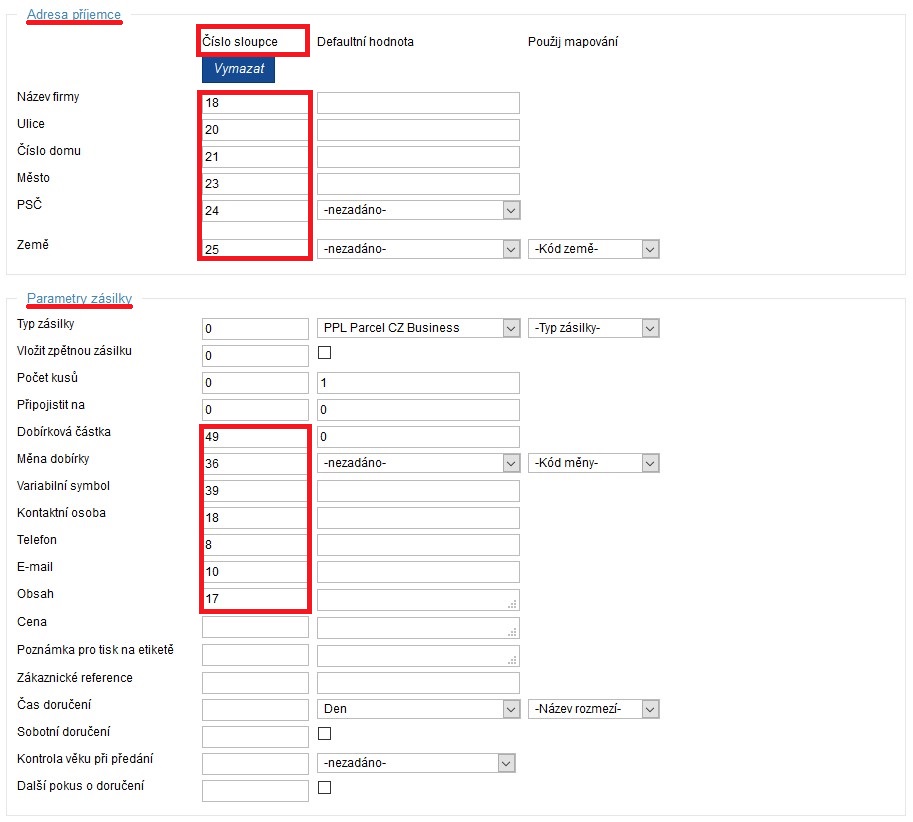913x822 pixels.
Task: Click the Cena column number field
Action: tap(255, 628)
